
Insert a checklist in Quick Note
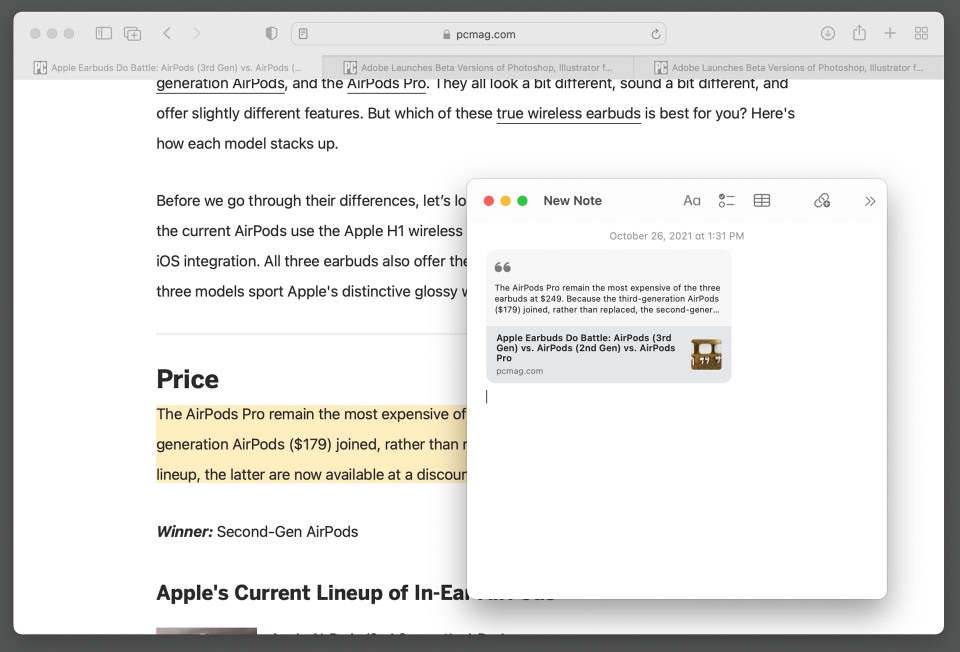click(x=727, y=201)
